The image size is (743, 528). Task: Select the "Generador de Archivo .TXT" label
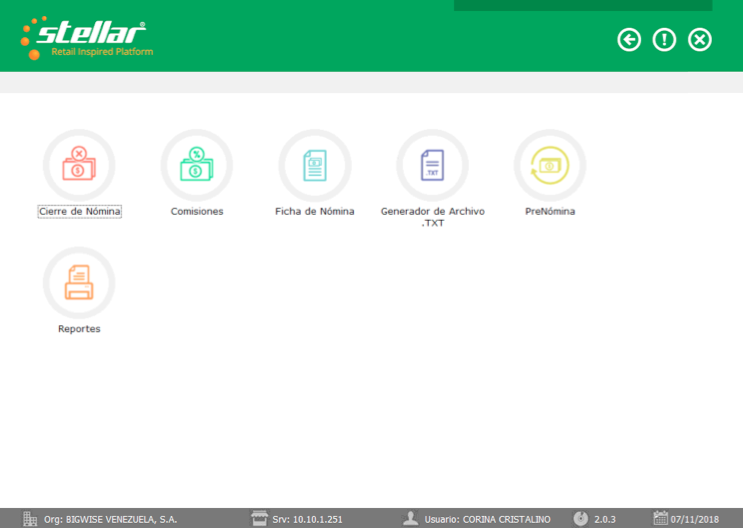(x=433, y=217)
